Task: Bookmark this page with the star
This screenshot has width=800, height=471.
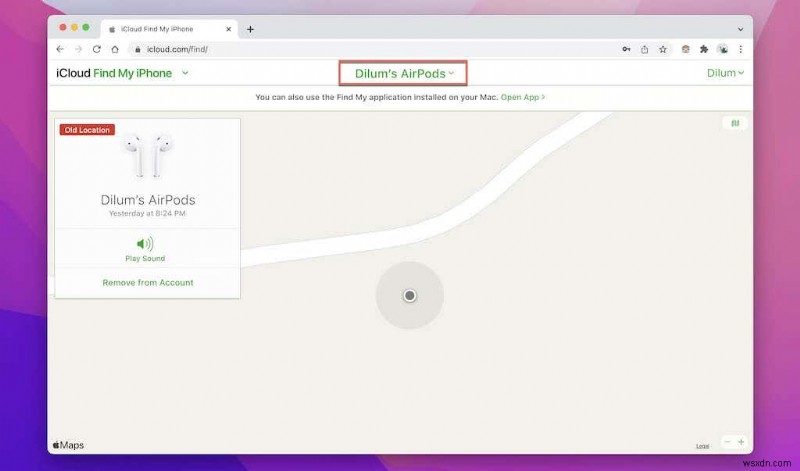Action: point(663,49)
